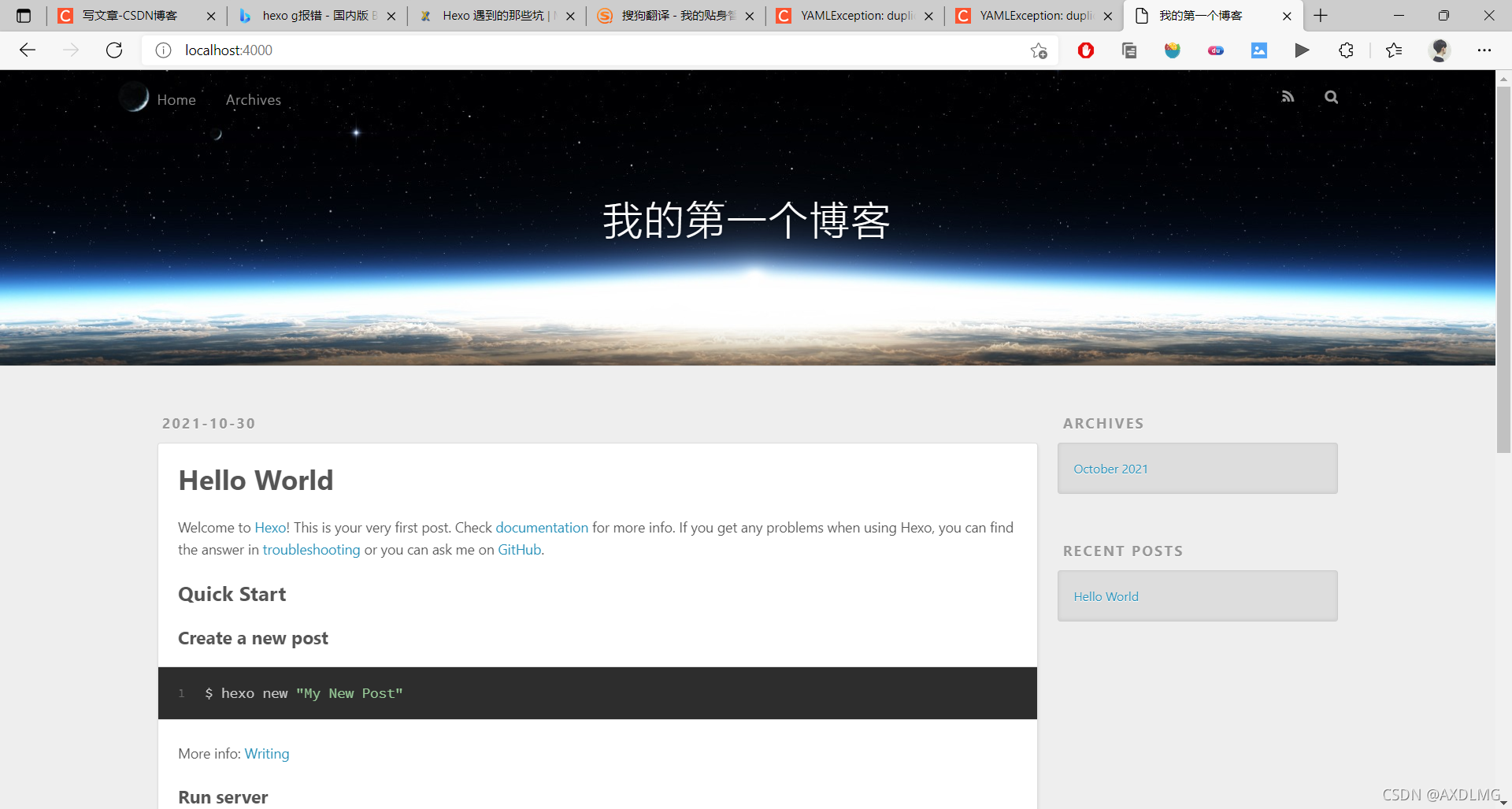This screenshot has width=1512, height=809.
Task: Click the ad blocker stop-hand extension icon
Action: coord(1086,50)
